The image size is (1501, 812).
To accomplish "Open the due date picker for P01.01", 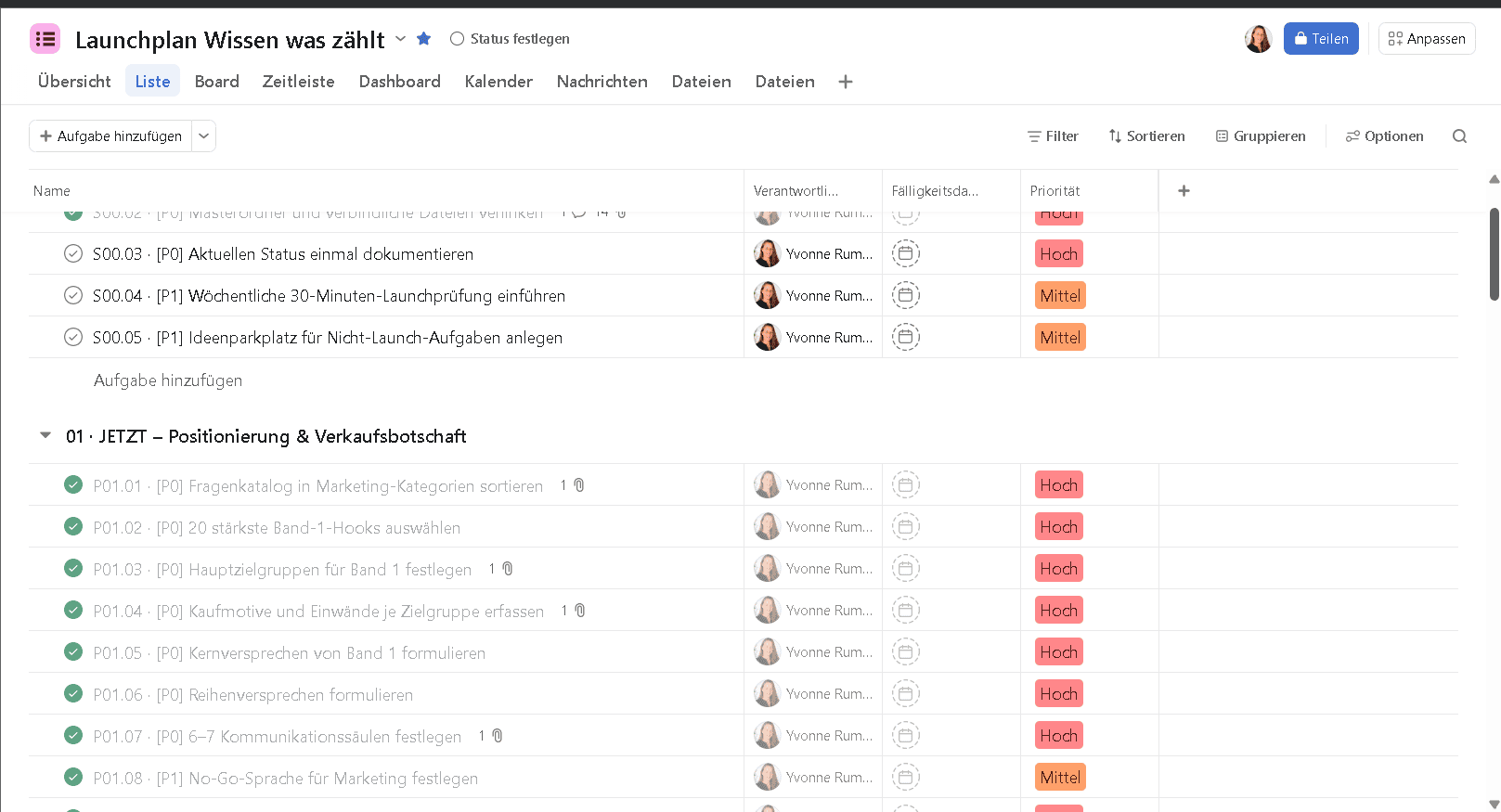I will (x=906, y=484).
